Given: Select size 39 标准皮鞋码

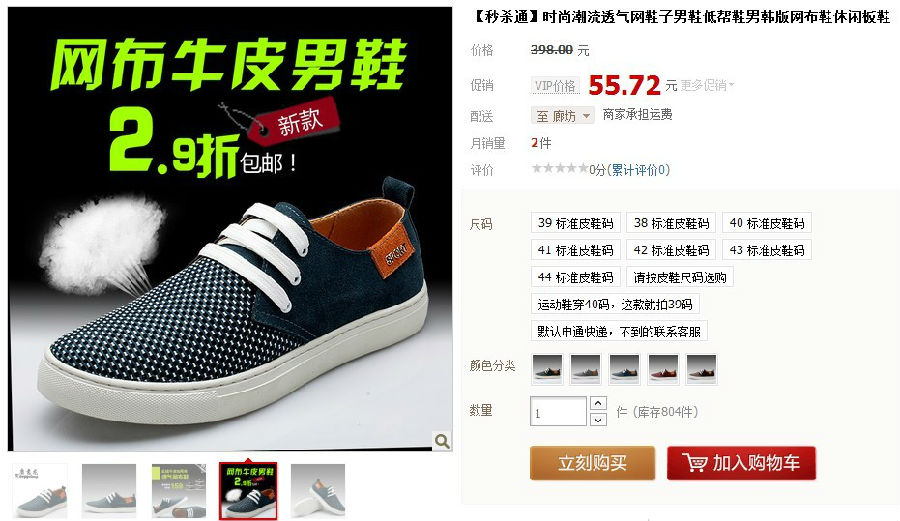Looking at the screenshot, I should click(x=576, y=223).
